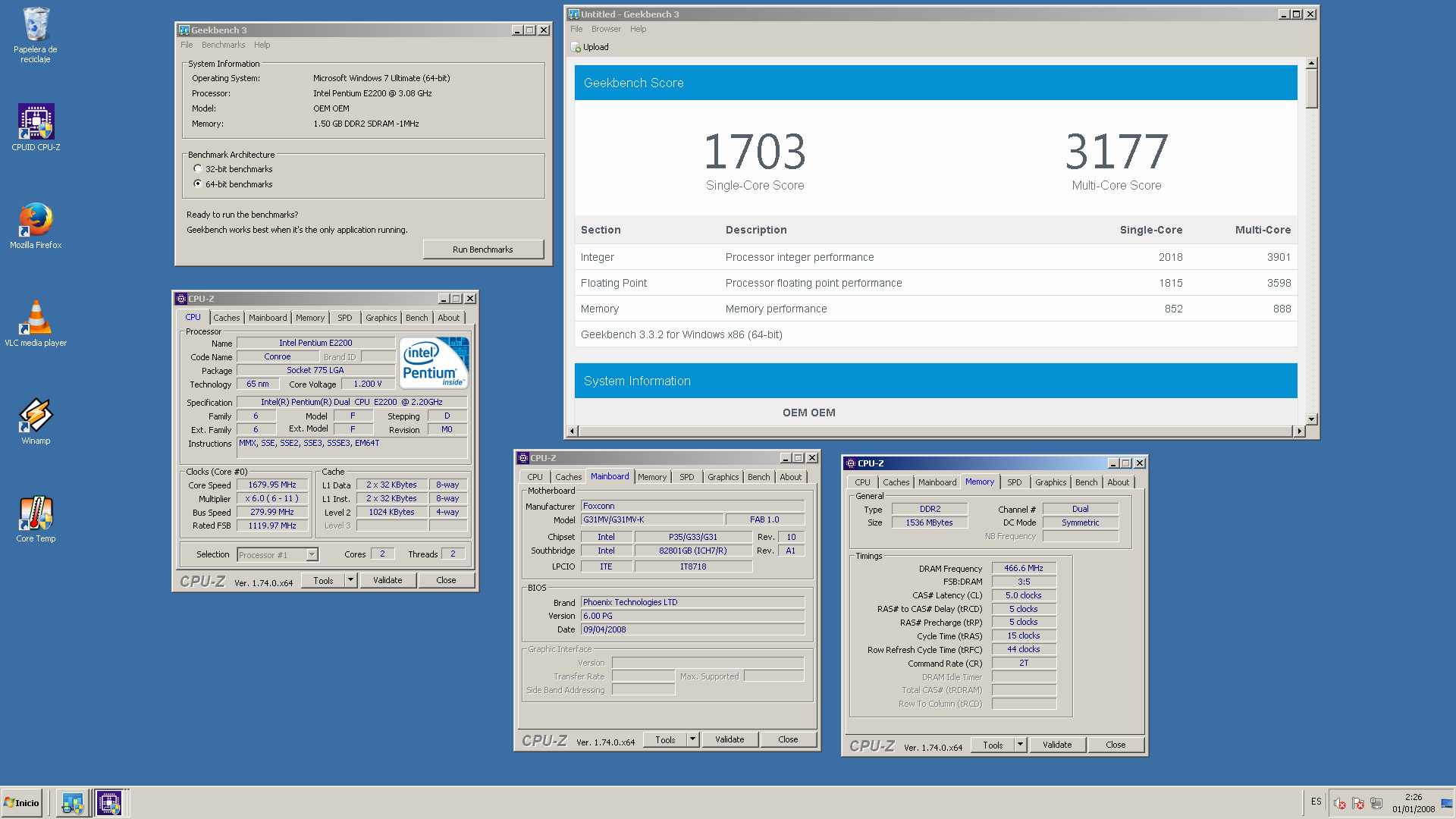The width and height of the screenshot is (1456, 819).
Task: Click the BIOS Date value 09/04/2008
Action: tap(692, 629)
